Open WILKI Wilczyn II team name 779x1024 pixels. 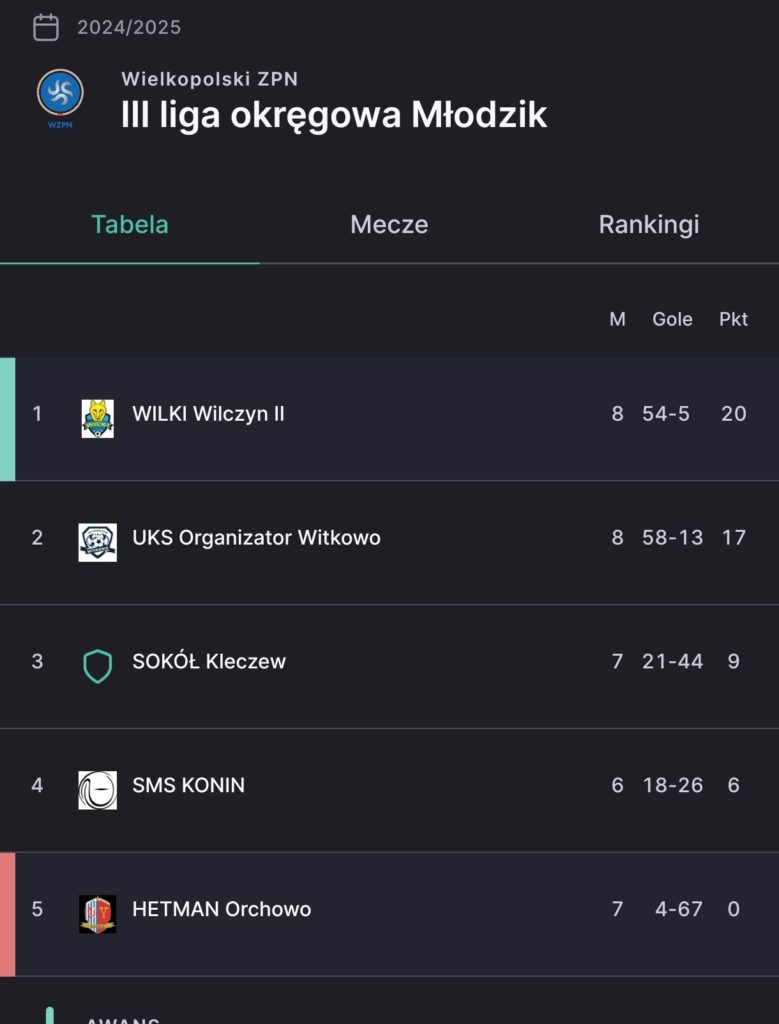tap(208, 414)
